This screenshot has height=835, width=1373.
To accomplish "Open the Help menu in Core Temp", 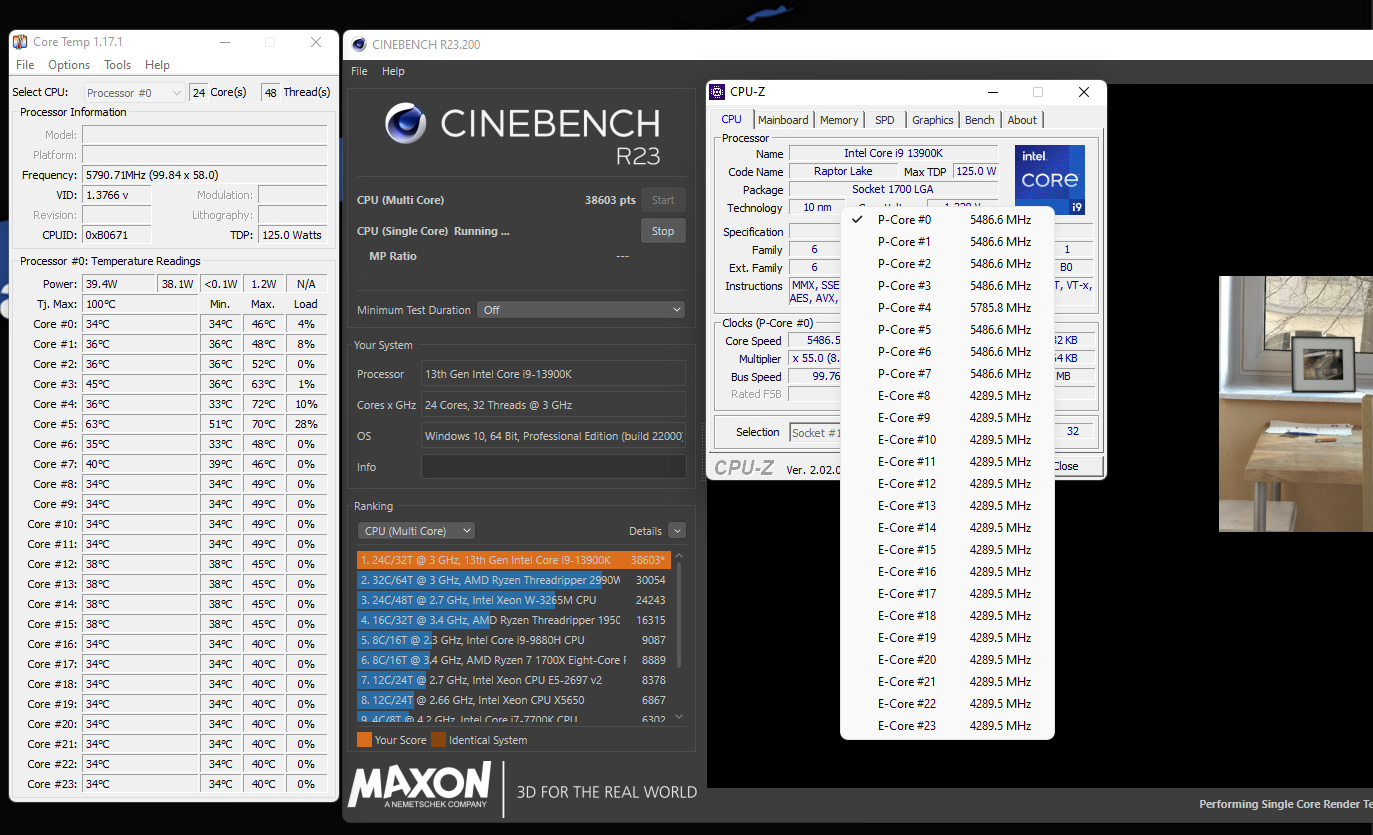I will (157, 65).
